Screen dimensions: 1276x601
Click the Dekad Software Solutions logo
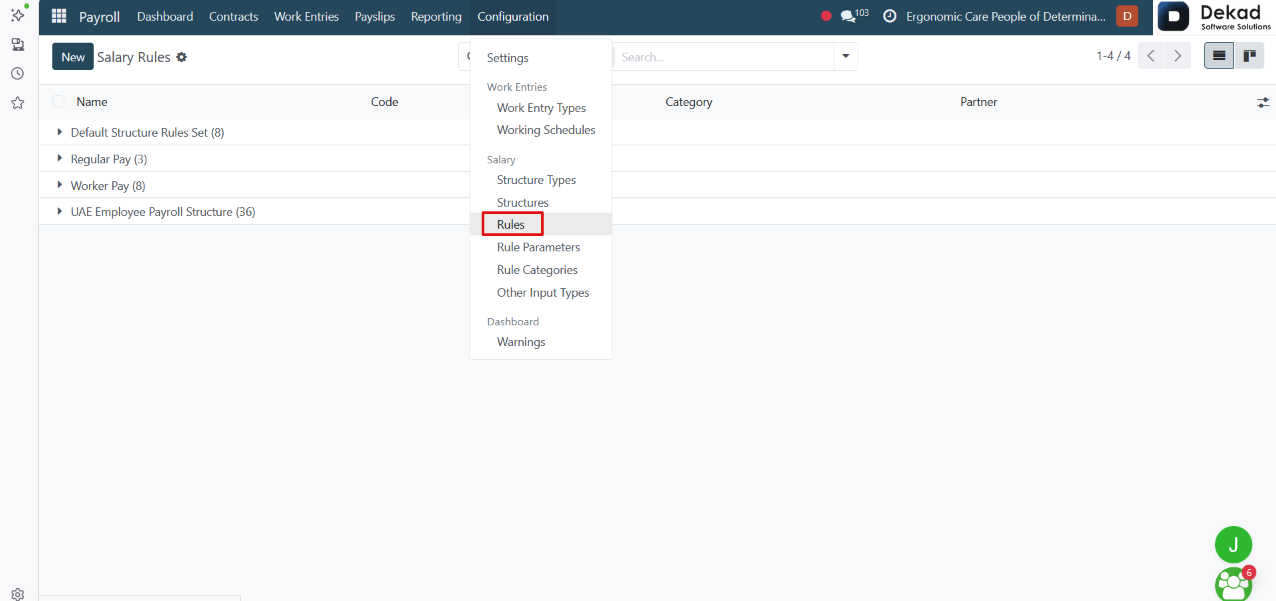tap(1216, 17)
